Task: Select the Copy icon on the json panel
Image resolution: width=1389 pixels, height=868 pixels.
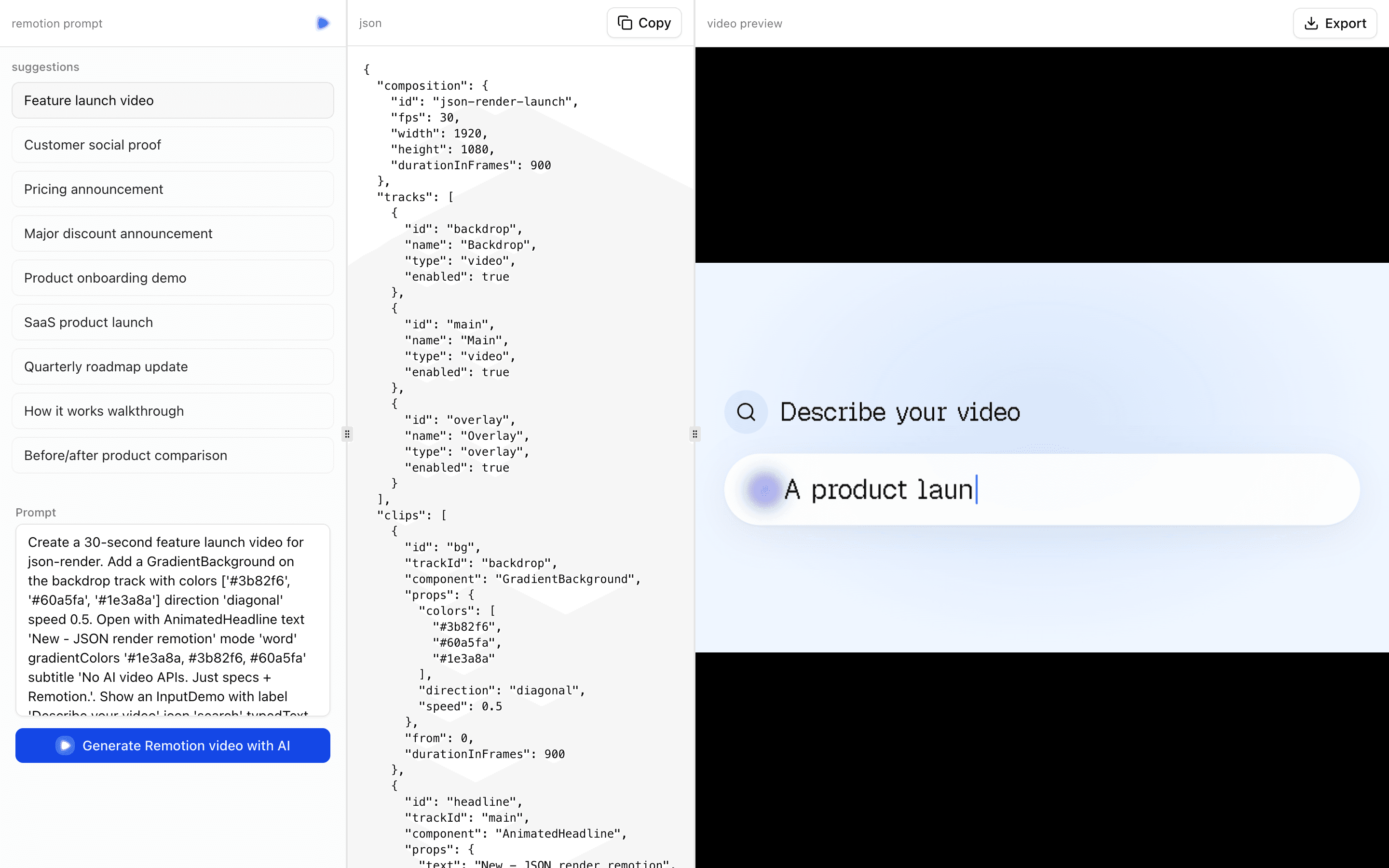Action: click(625, 22)
